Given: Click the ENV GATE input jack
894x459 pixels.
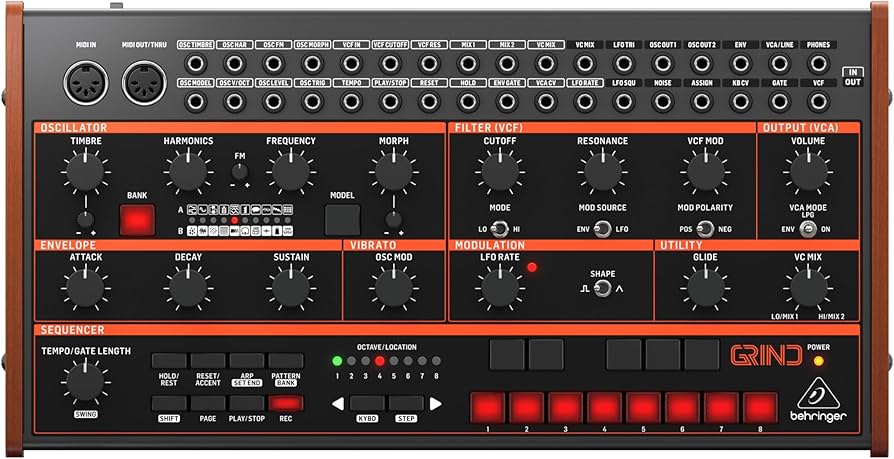Looking at the screenshot, I should (507, 101).
